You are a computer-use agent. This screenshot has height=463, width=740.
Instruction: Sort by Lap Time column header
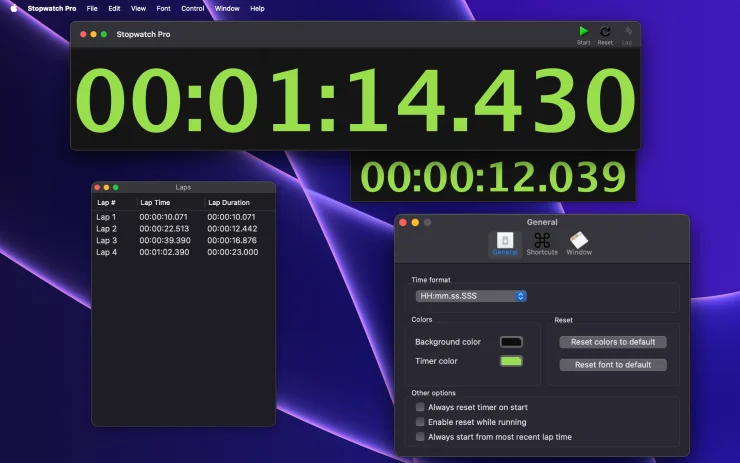(x=155, y=202)
